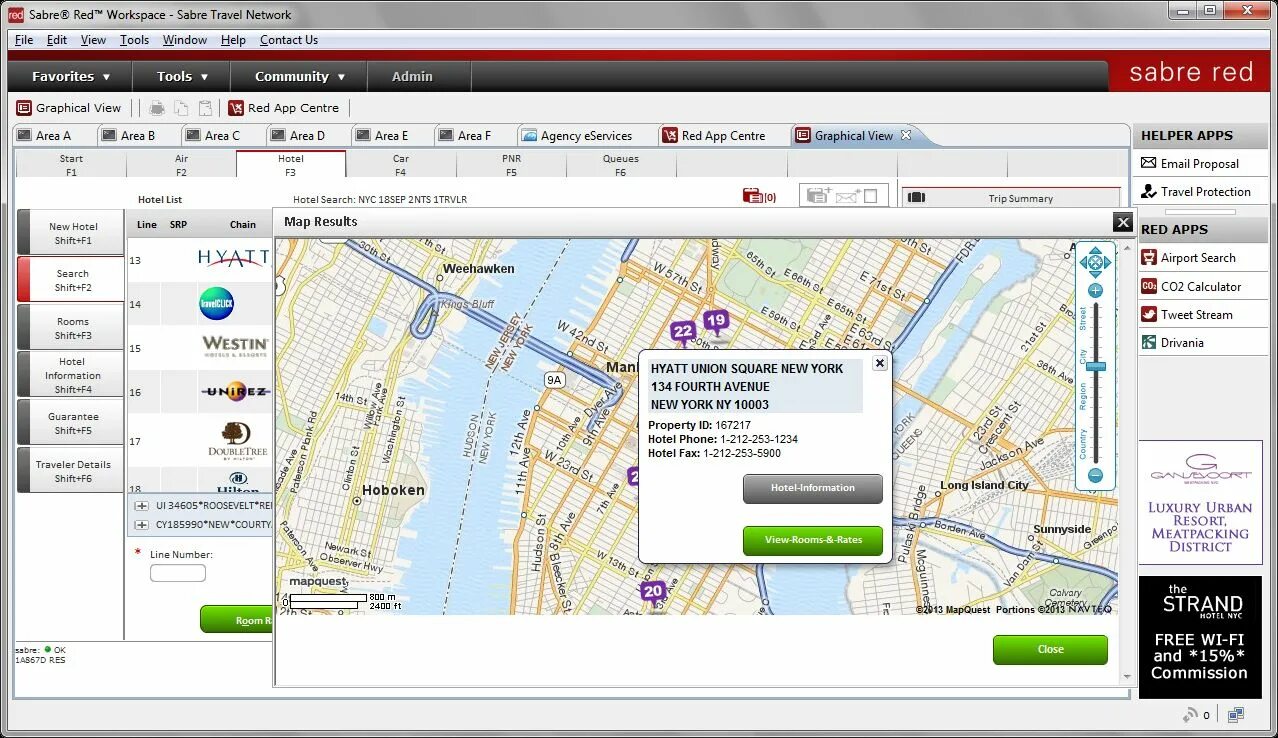This screenshot has width=1278, height=738.
Task: Click the add-to-list icon beside envelope
Action: pos(818,196)
